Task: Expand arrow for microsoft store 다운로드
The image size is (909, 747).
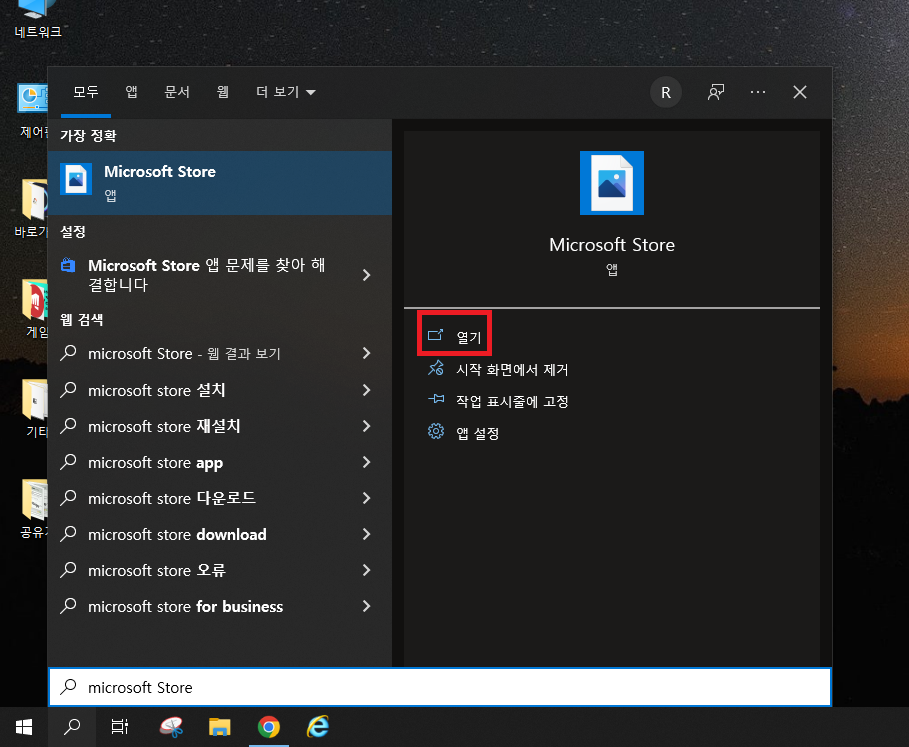Action: [366, 498]
